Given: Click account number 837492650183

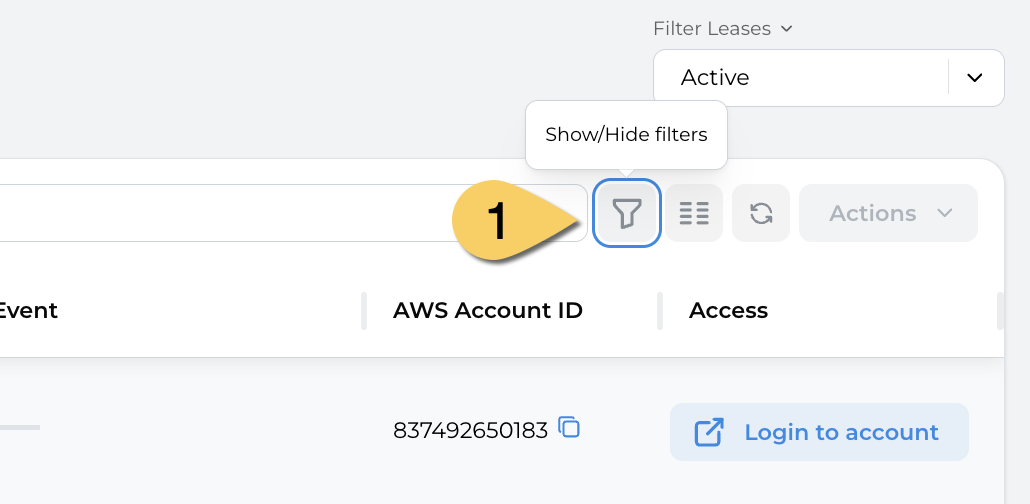Looking at the screenshot, I should coord(470,431).
